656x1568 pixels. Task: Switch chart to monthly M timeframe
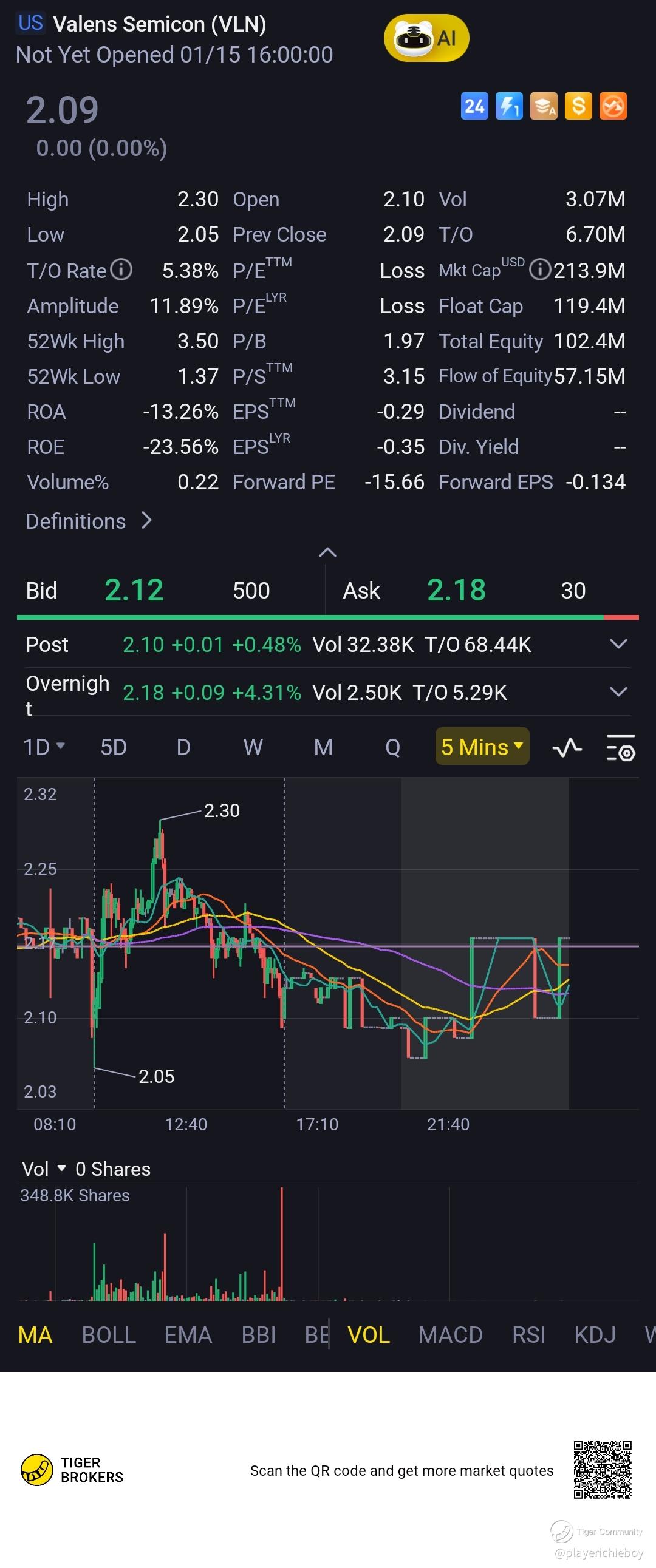[x=323, y=747]
